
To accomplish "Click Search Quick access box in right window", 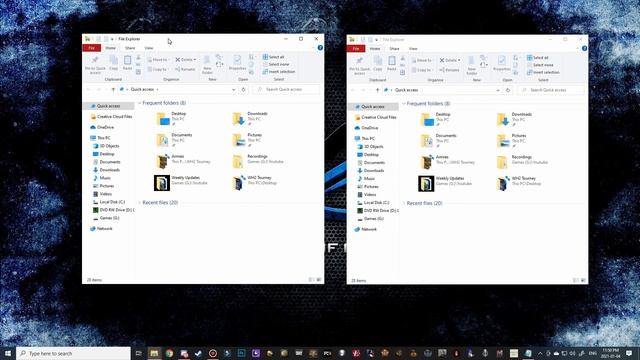I will click(551, 90).
